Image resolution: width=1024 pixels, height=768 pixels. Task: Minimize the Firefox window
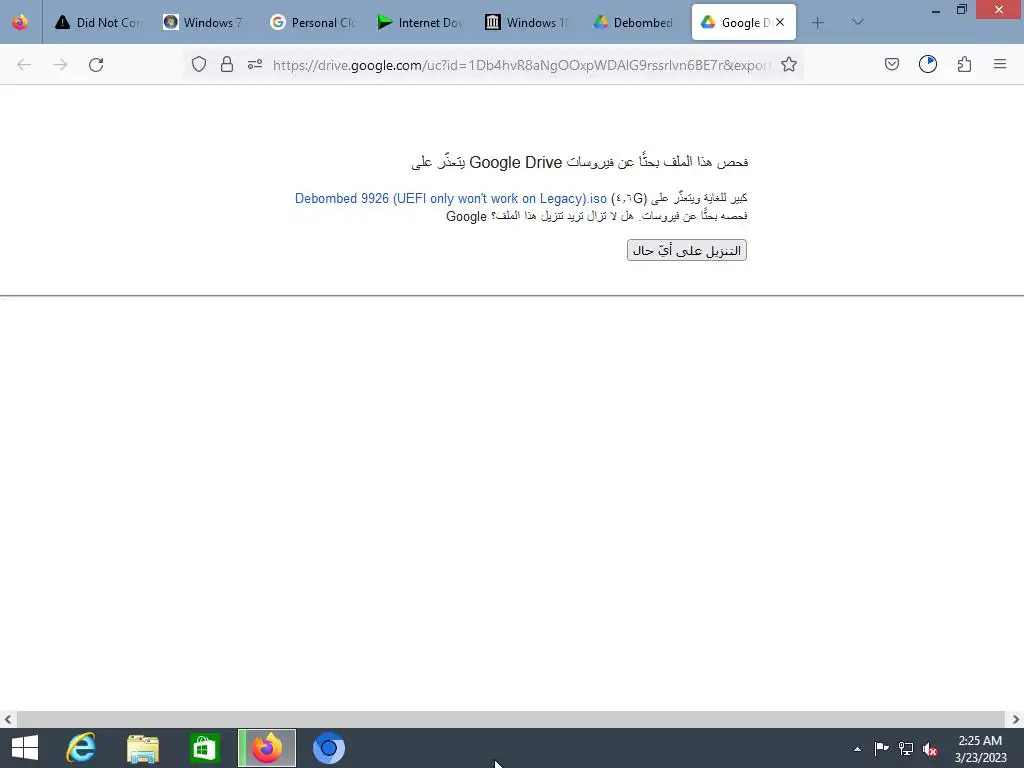click(x=935, y=10)
